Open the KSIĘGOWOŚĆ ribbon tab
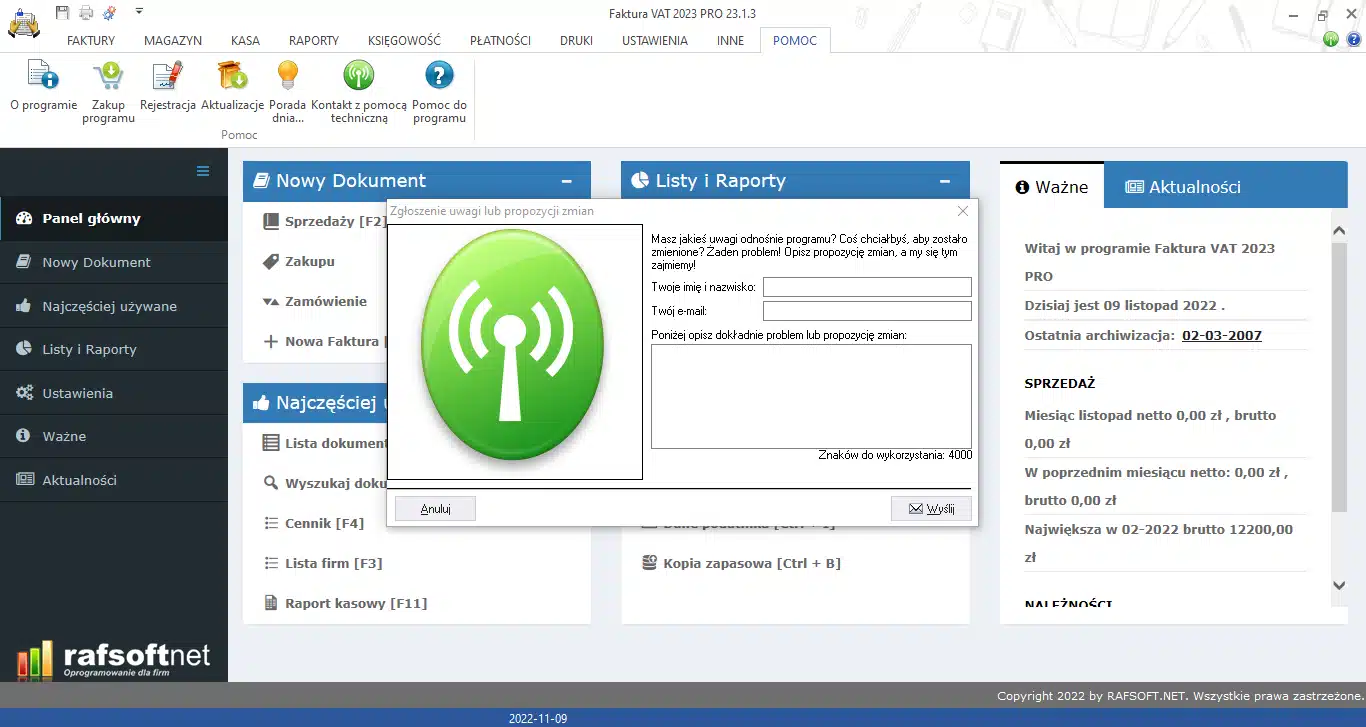This screenshot has height=727, width=1366. (404, 41)
